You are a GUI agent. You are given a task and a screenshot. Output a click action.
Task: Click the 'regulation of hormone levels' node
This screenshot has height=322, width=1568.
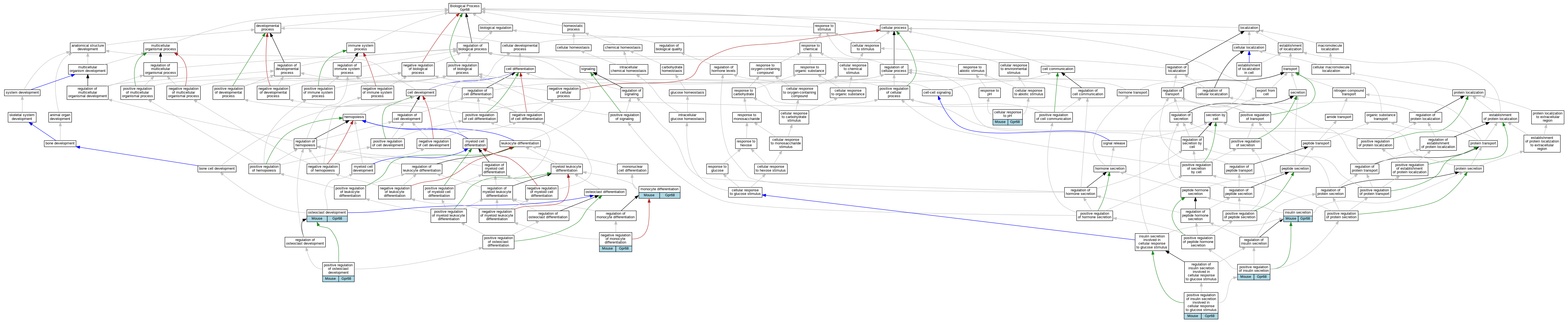click(723, 69)
